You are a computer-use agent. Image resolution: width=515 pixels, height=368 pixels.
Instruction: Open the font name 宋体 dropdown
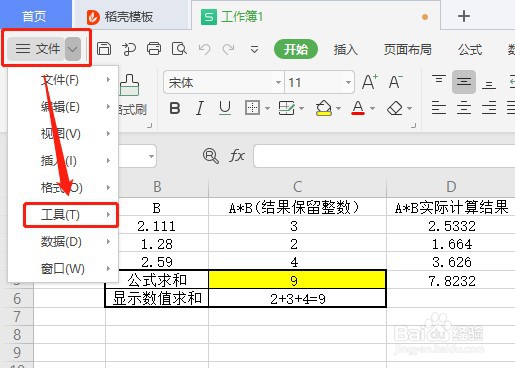coord(278,82)
